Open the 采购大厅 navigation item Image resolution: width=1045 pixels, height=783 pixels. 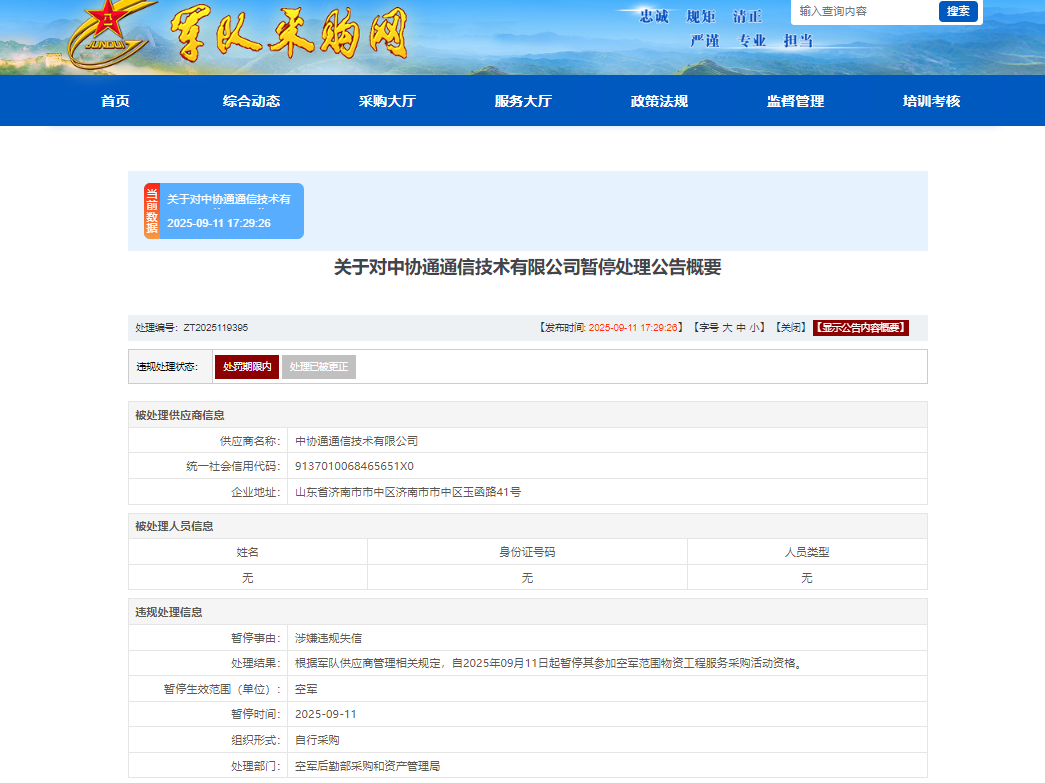pyautogui.click(x=387, y=101)
